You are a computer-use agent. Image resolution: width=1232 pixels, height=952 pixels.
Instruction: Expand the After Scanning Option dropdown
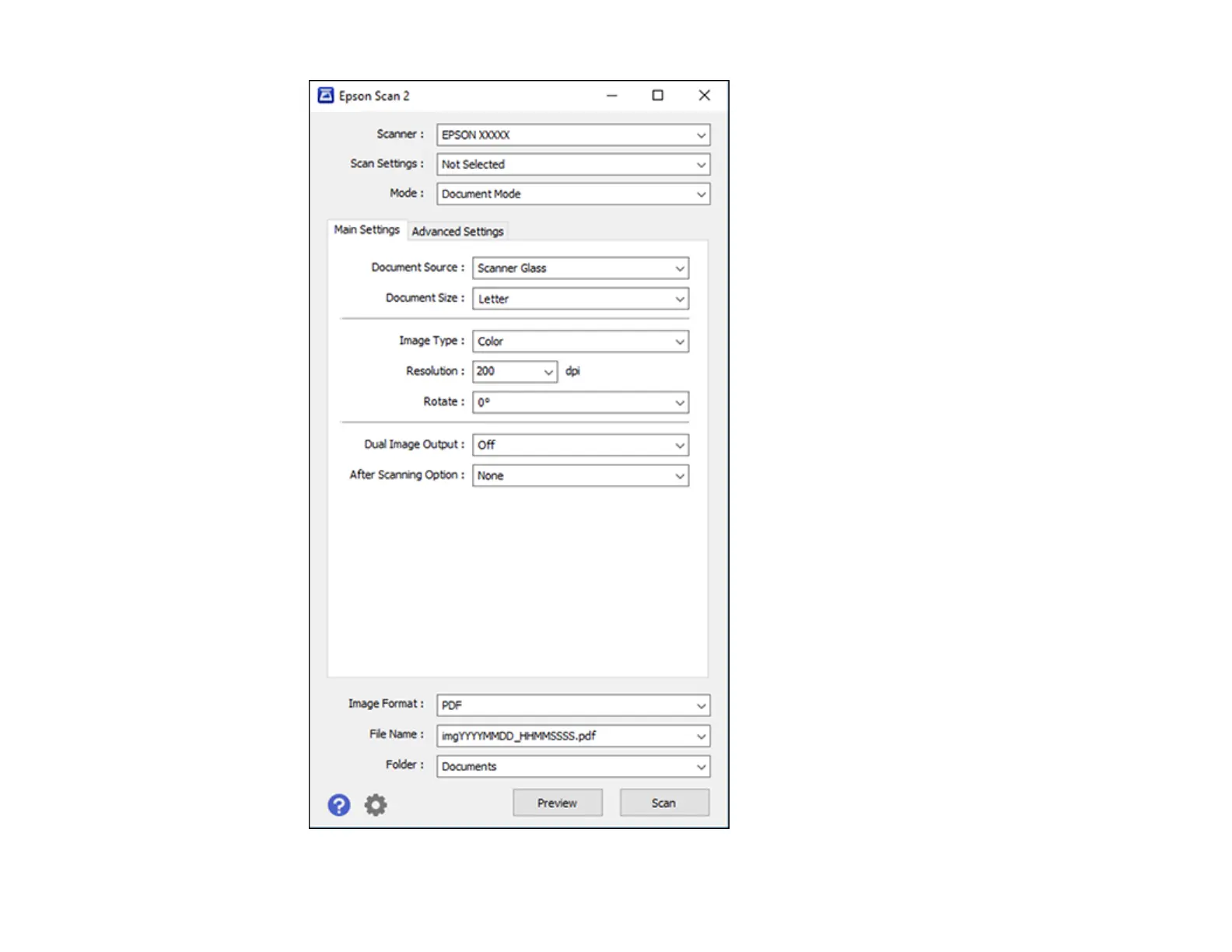[580, 476]
